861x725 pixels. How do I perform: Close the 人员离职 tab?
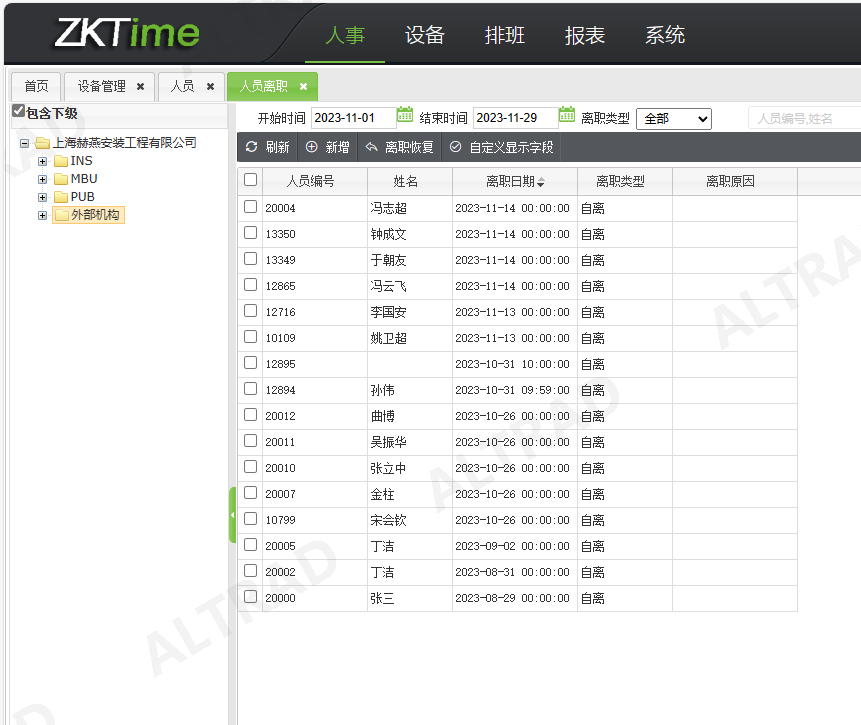304,86
